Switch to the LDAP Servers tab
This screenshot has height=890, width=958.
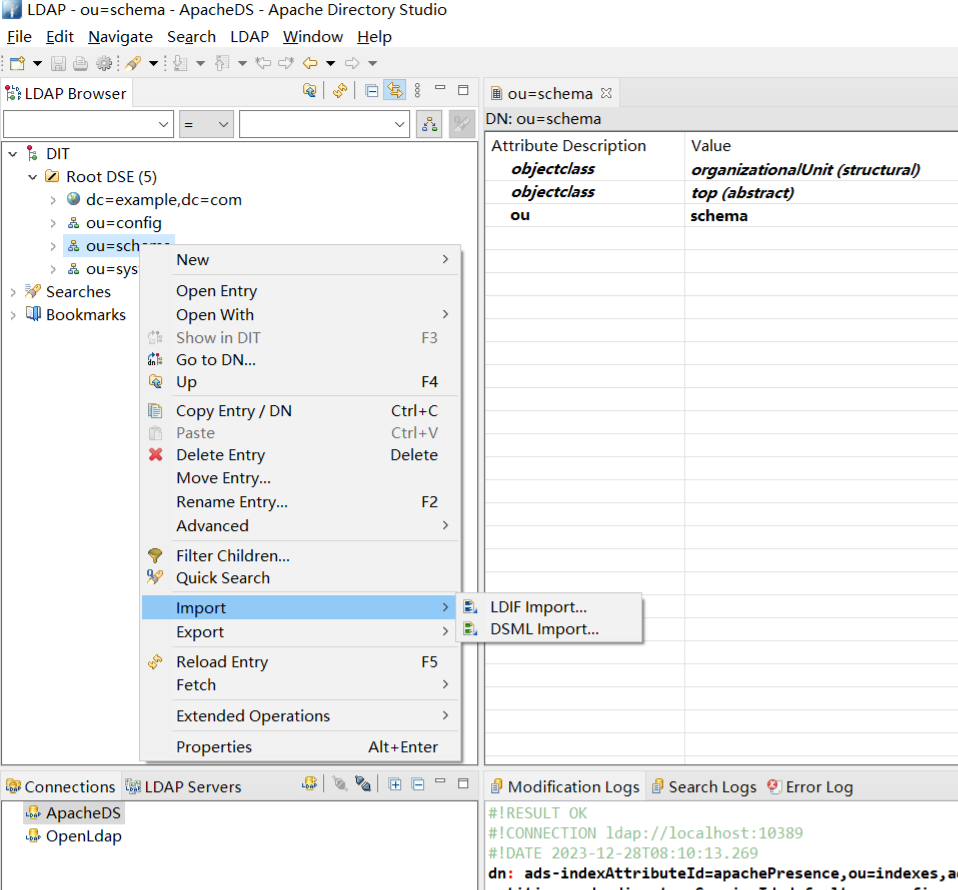[x=184, y=787]
